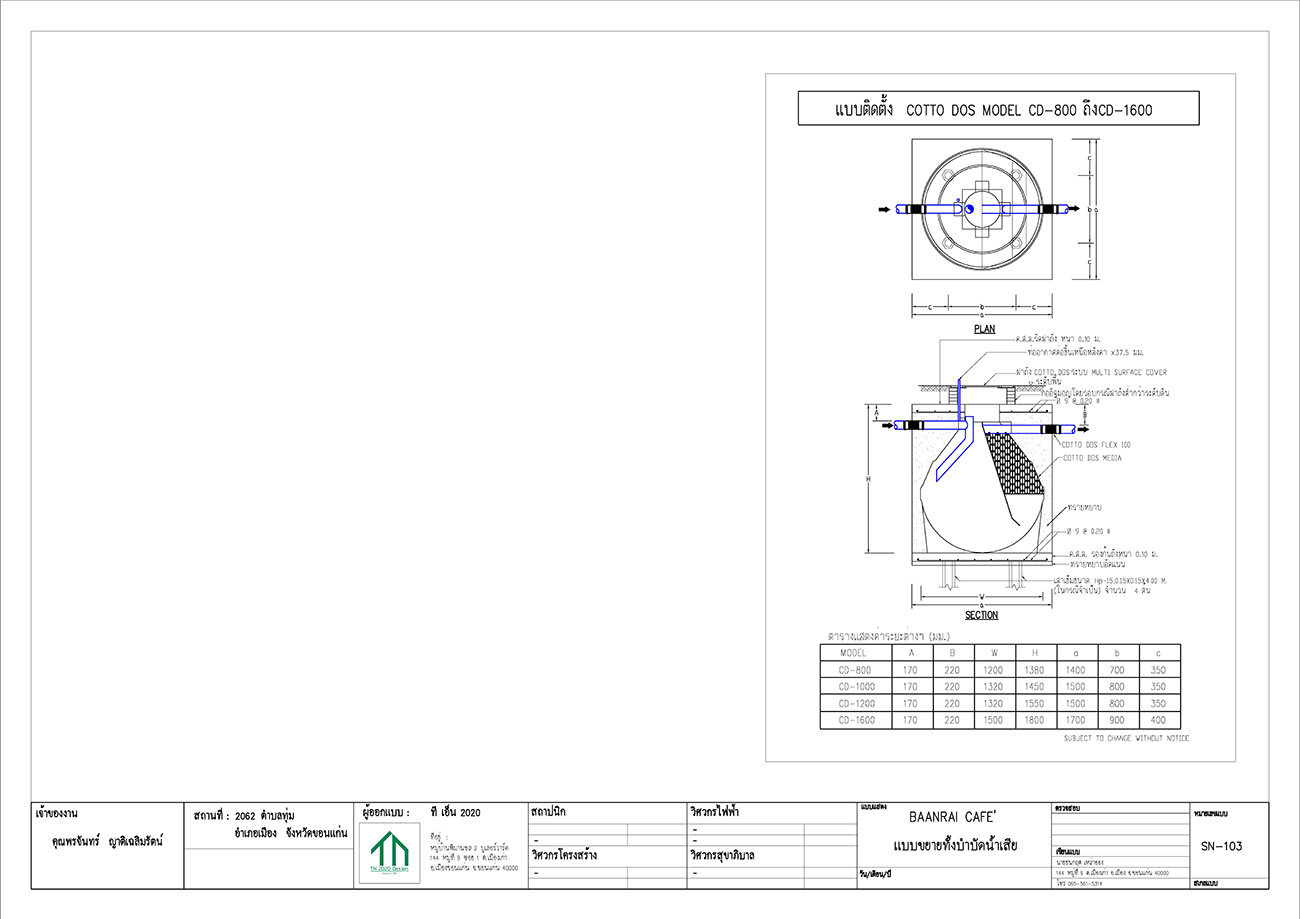Viewport: 1300px width, 919px height.
Task: Click the sheet number 'SN-103'
Action: pos(1221,846)
